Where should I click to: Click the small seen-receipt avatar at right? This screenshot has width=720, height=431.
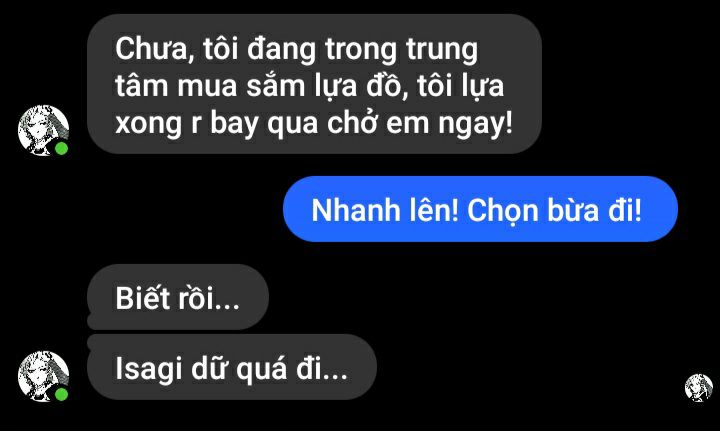698,388
